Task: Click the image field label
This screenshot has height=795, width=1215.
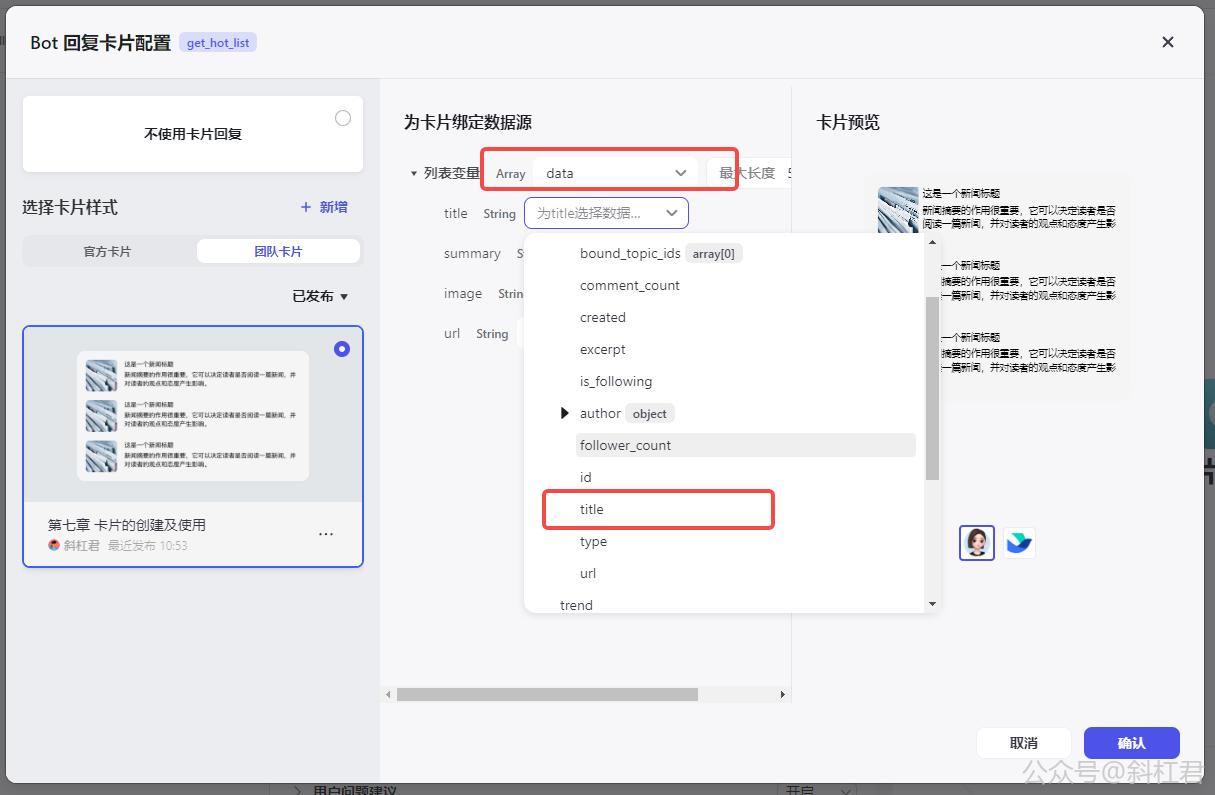Action: (463, 293)
